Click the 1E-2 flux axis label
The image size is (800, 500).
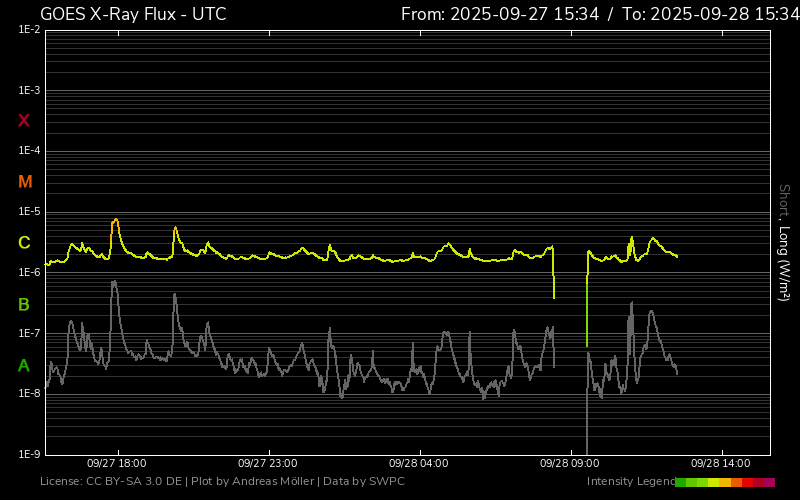(29, 30)
